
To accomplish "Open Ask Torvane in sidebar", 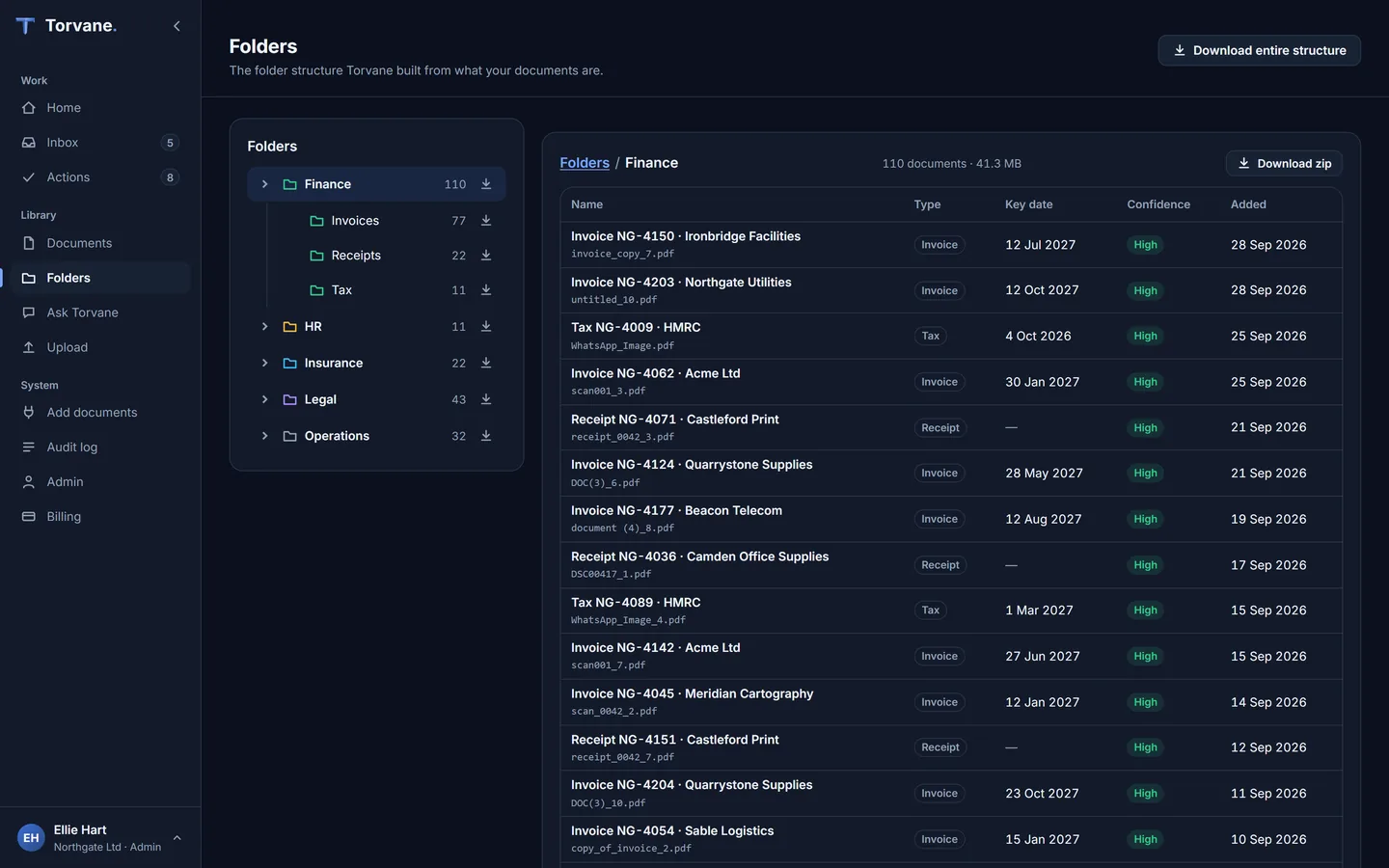I will [100, 312].
